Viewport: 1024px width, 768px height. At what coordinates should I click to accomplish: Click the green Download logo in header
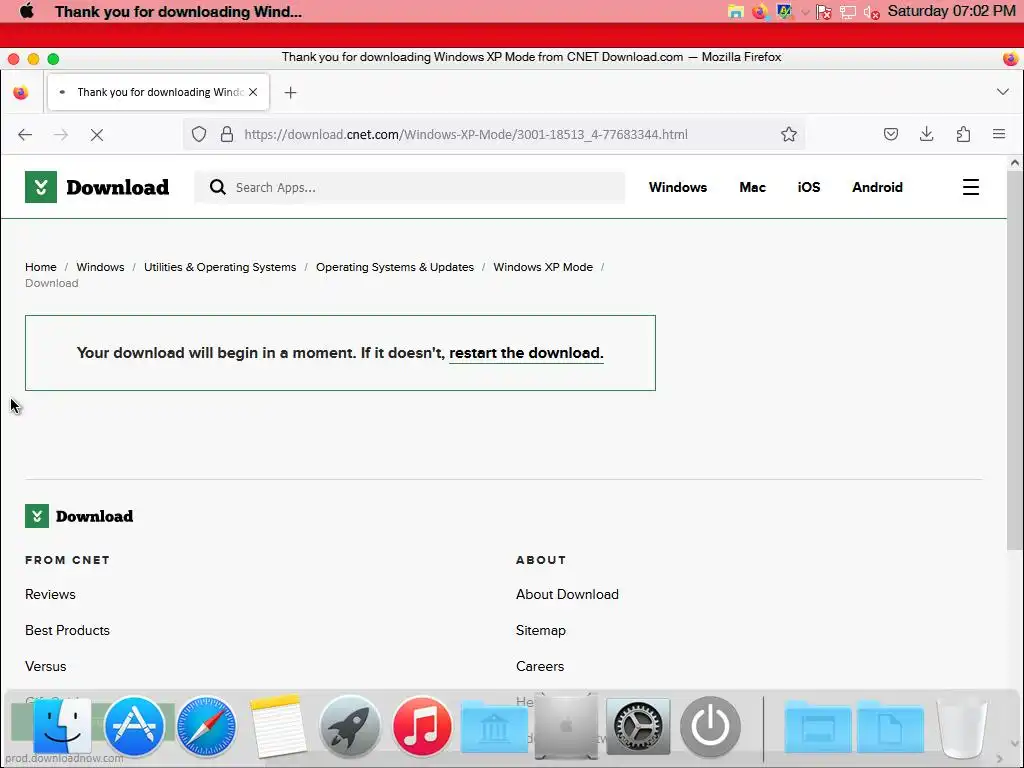pos(97,187)
